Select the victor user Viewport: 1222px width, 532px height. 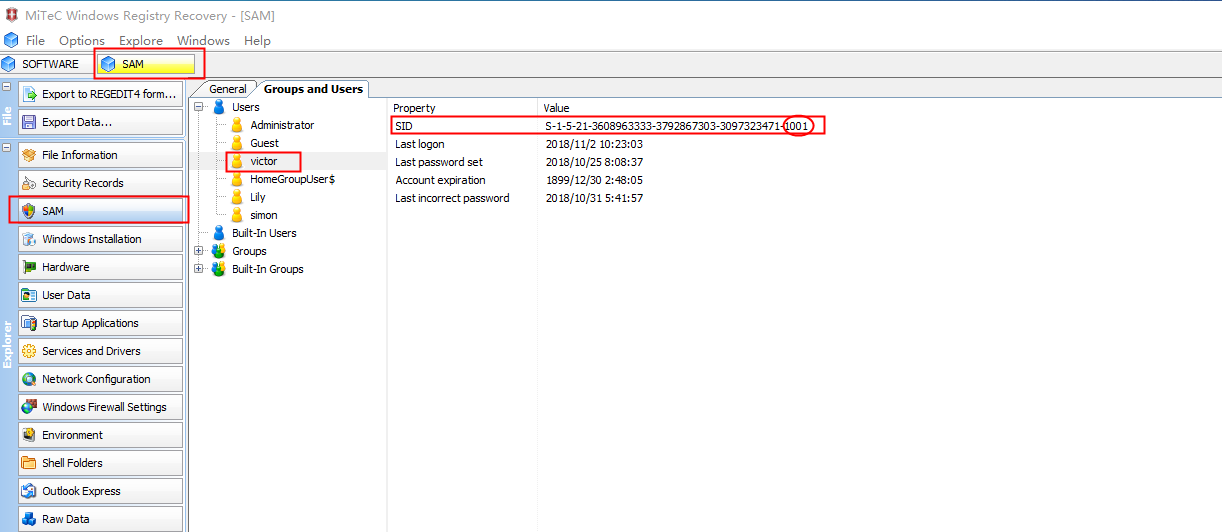263,161
